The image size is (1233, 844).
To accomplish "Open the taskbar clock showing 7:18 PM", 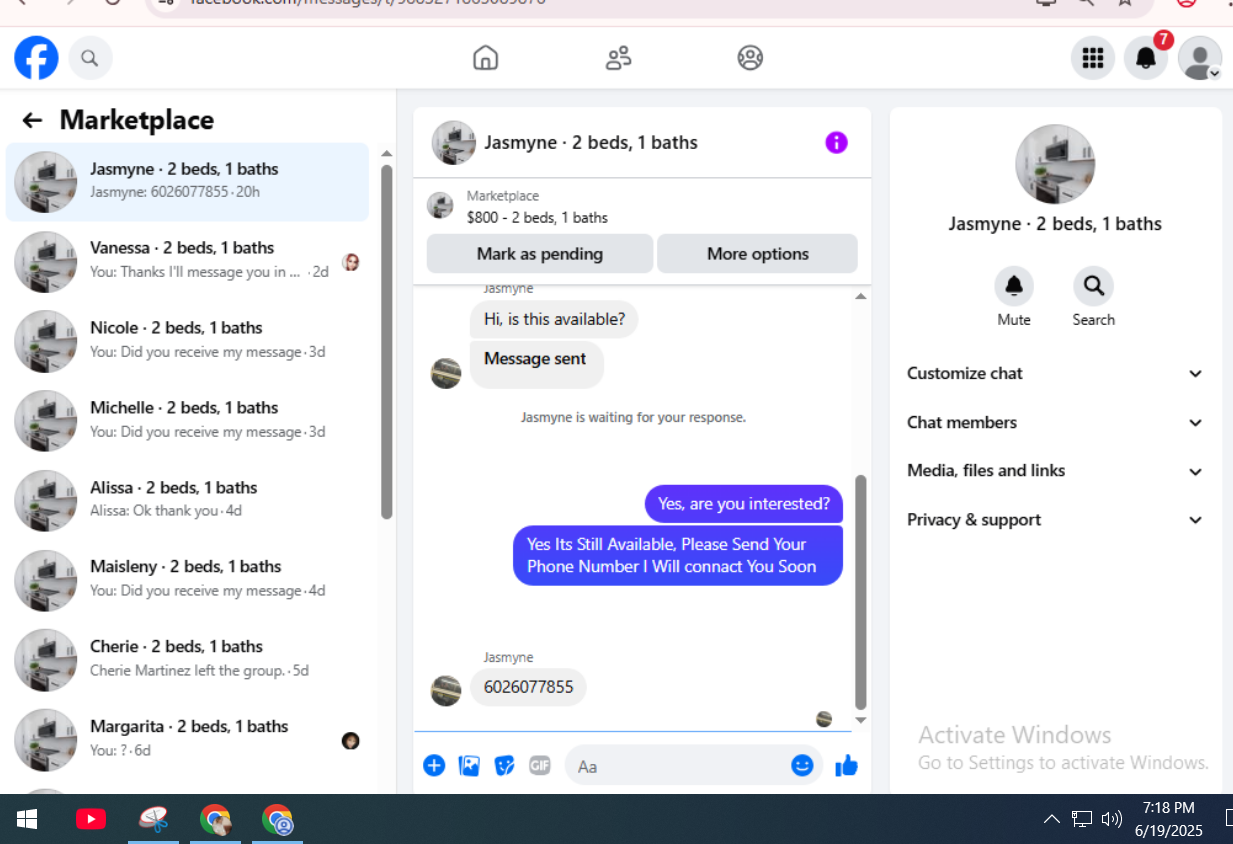I will click(x=1168, y=819).
